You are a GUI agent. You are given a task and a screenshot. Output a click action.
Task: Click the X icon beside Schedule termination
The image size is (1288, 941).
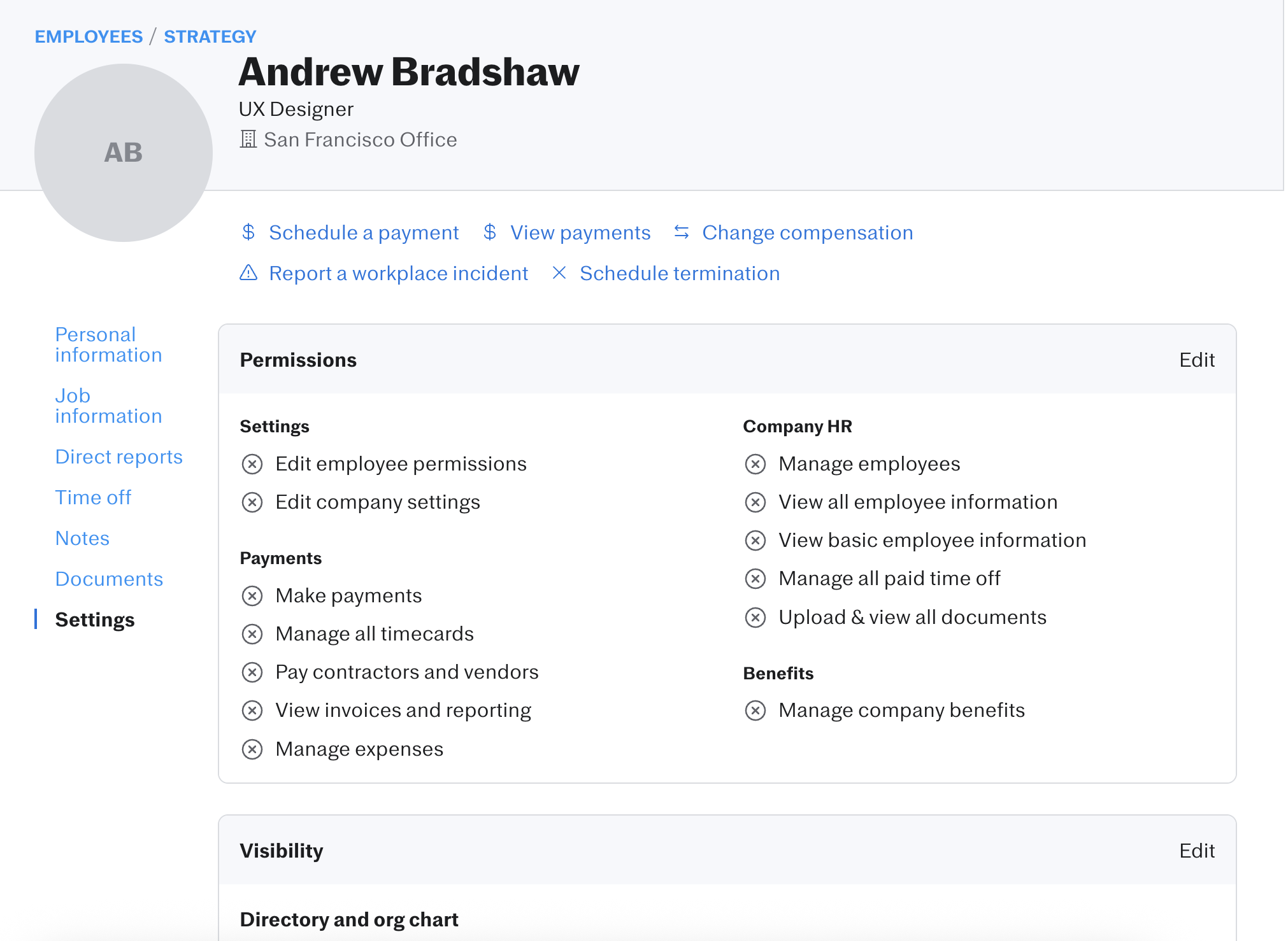[x=559, y=273]
